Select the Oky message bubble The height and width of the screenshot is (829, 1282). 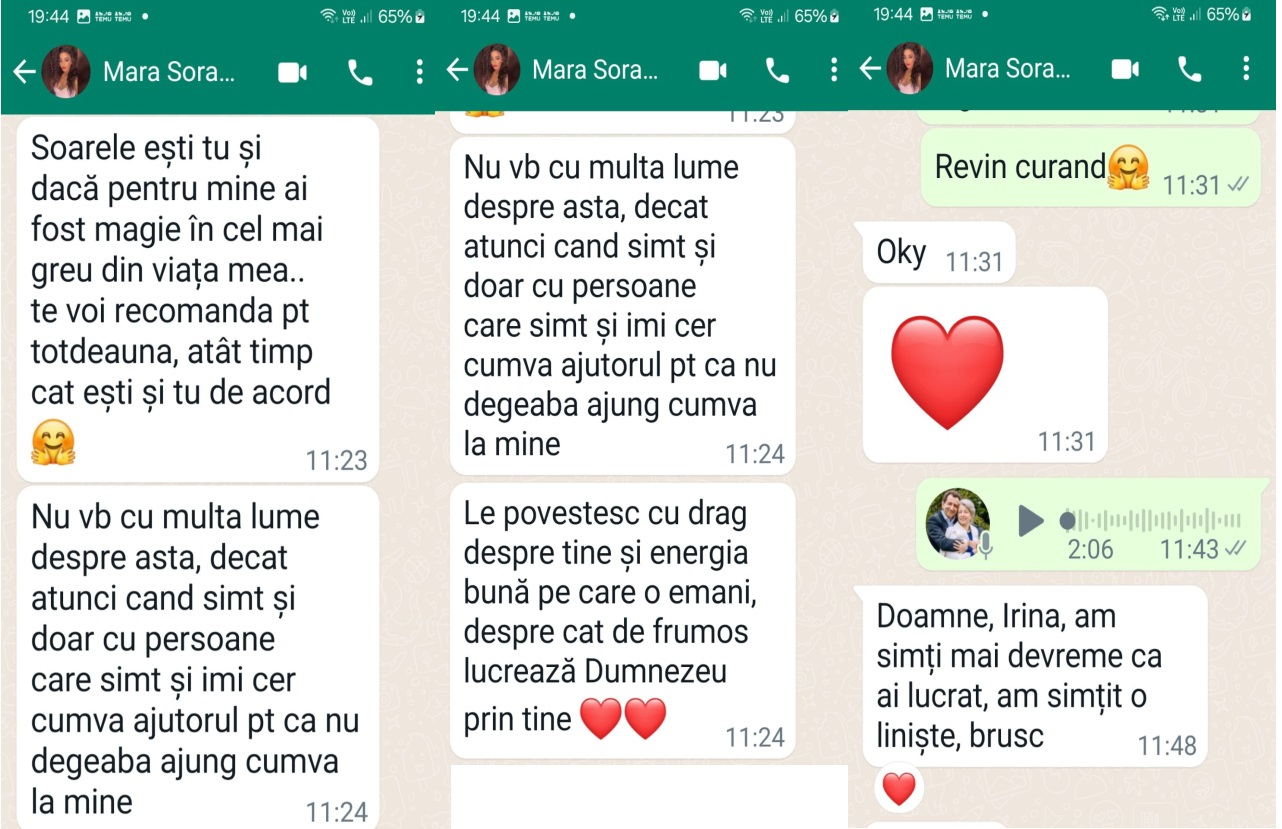click(x=939, y=252)
